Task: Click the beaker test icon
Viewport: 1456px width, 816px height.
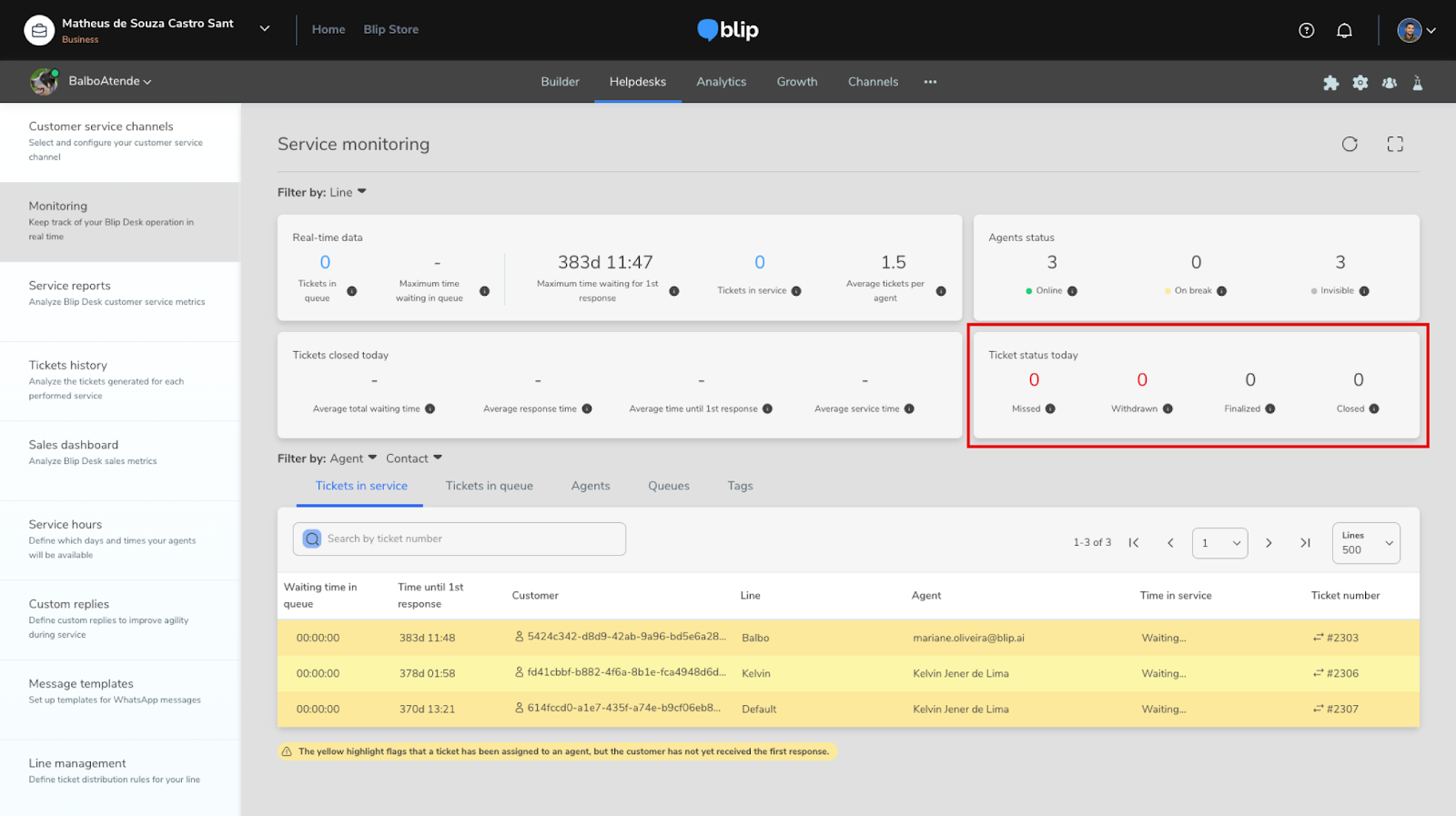Action: [1418, 83]
